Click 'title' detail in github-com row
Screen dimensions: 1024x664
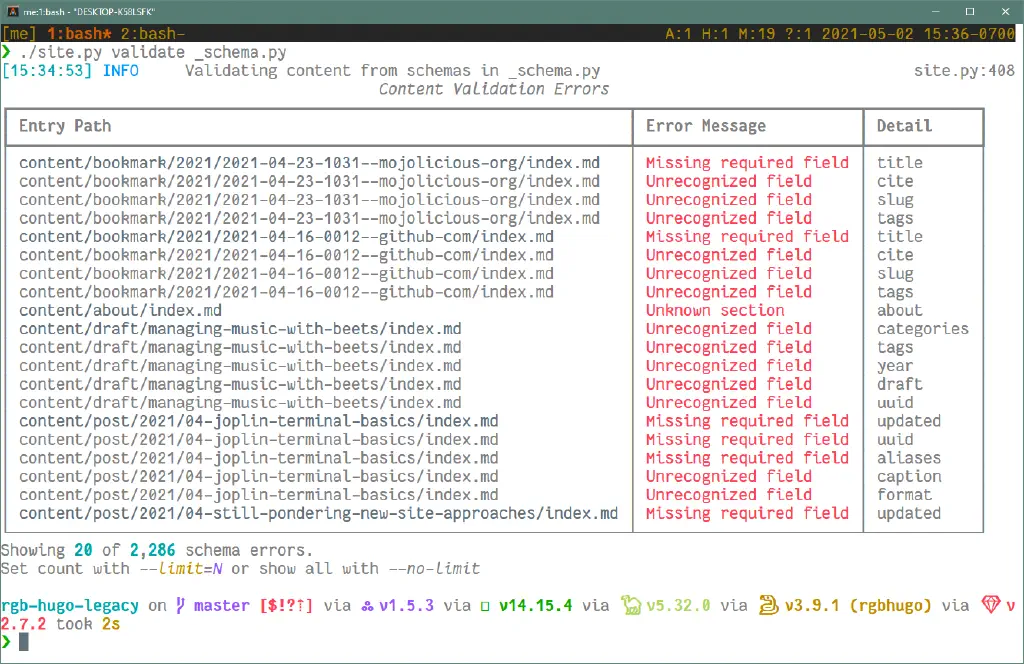pyautogui.click(x=900, y=236)
